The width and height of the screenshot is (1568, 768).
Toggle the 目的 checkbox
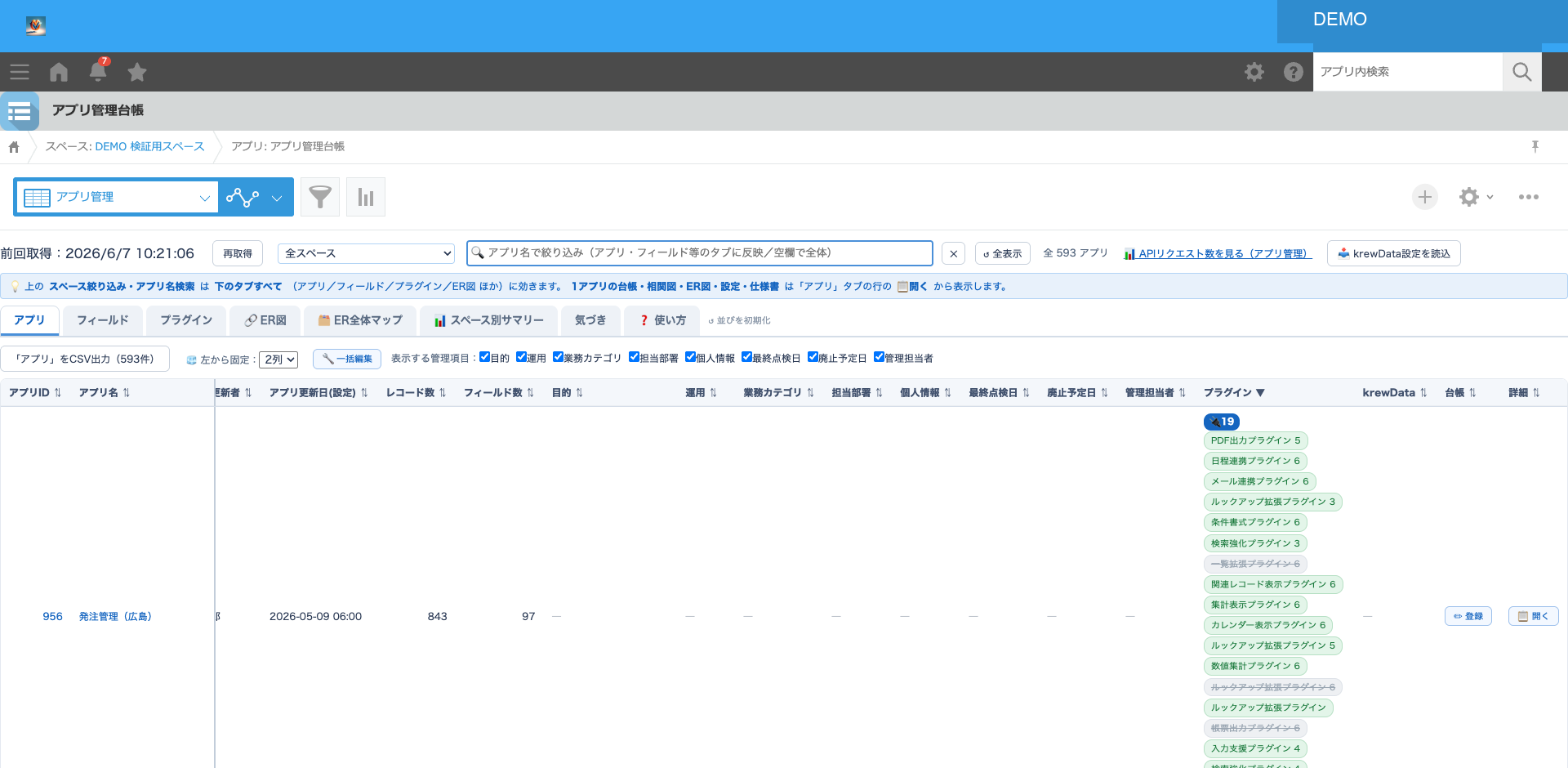484,357
